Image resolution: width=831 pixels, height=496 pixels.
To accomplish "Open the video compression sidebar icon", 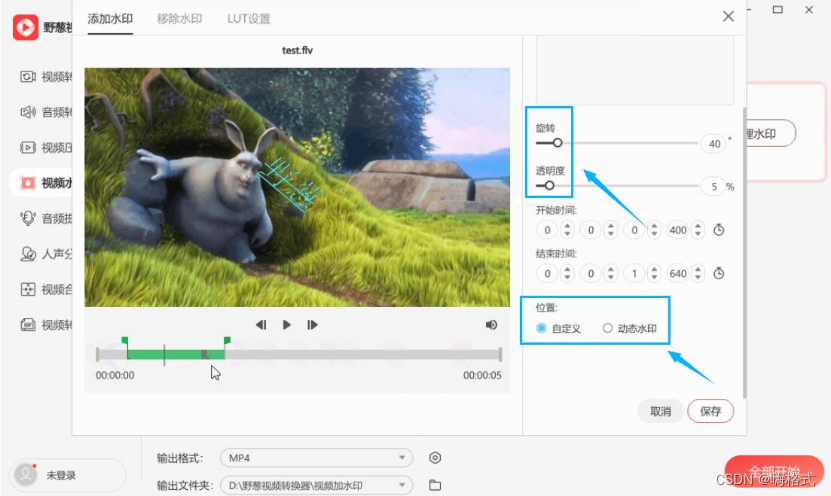I will (28, 147).
